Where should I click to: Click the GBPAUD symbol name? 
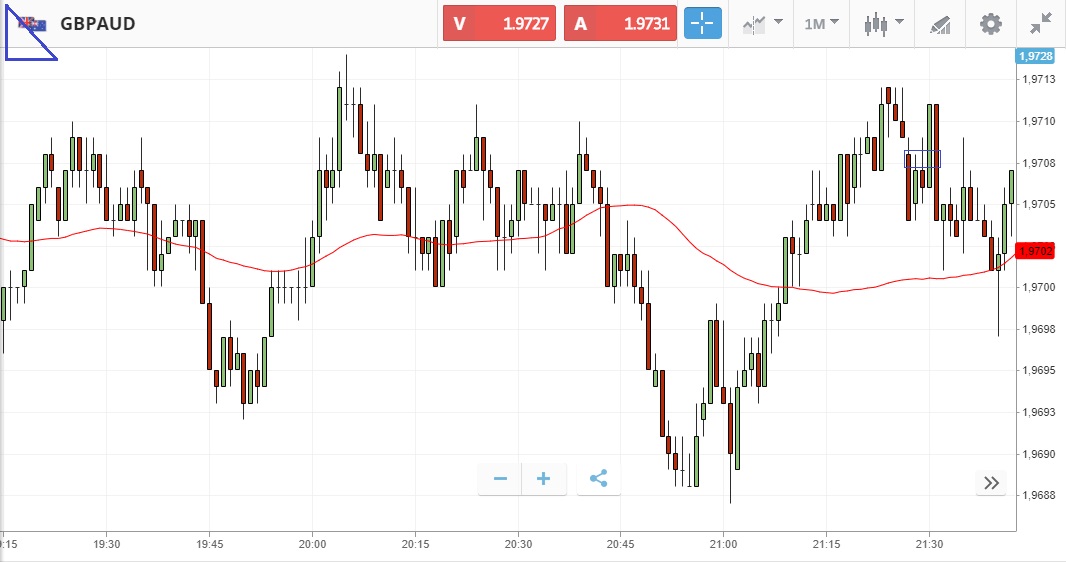pyautogui.click(x=98, y=24)
